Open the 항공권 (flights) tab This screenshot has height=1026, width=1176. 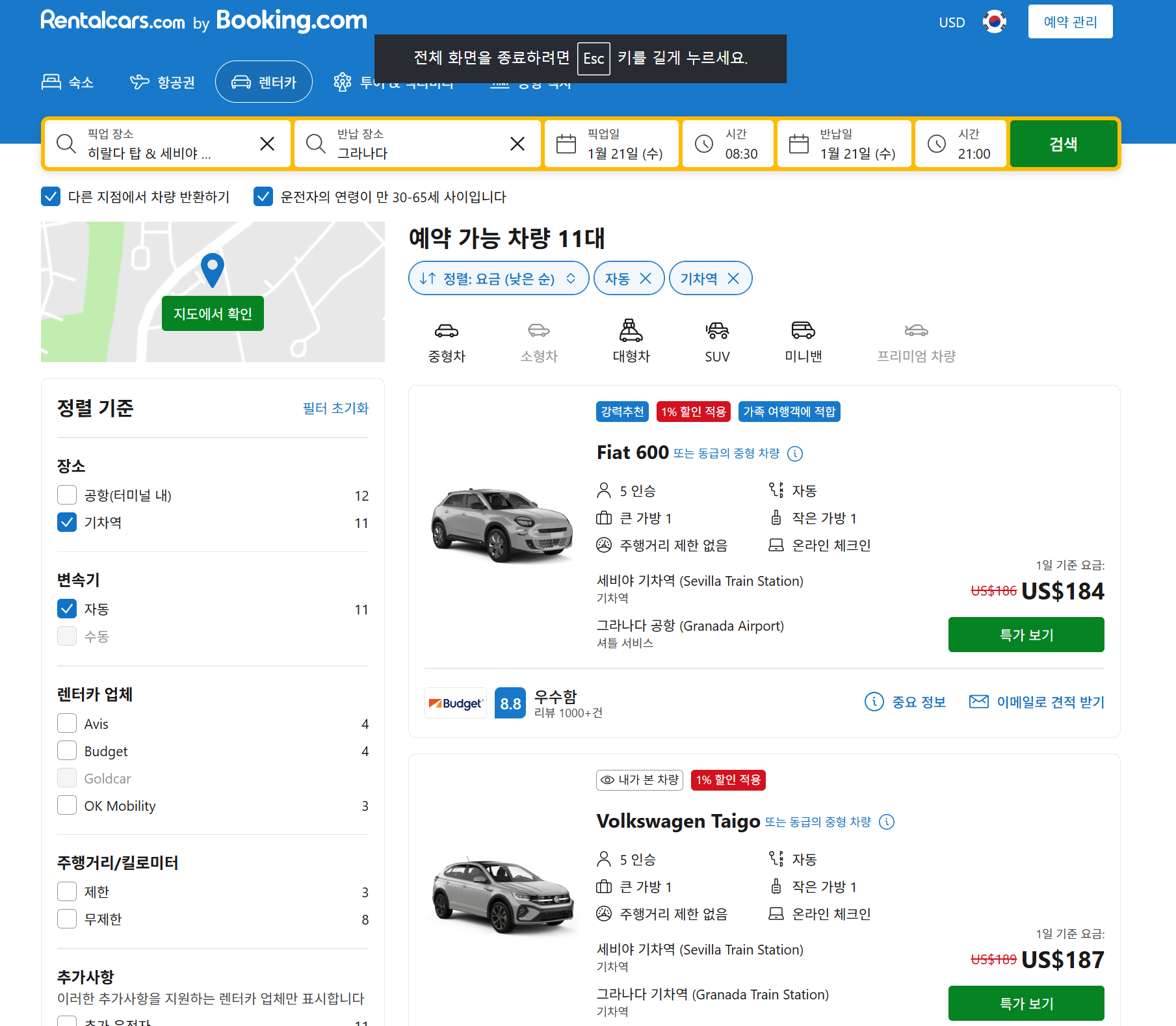pyautogui.click(x=163, y=82)
